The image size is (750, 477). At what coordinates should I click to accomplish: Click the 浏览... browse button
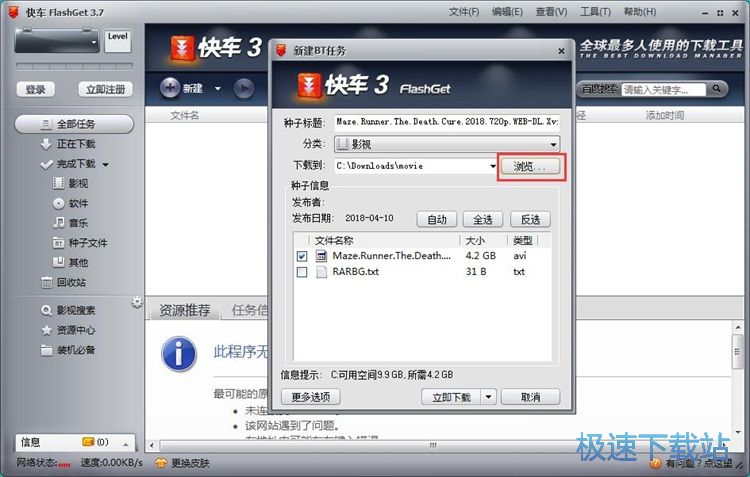[x=530, y=166]
